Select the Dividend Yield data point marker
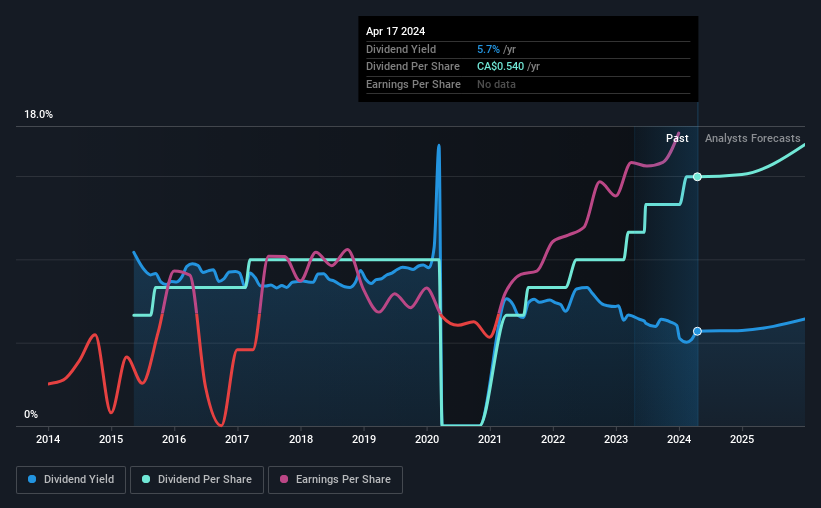The height and width of the screenshot is (508, 821). (x=697, y=331)
